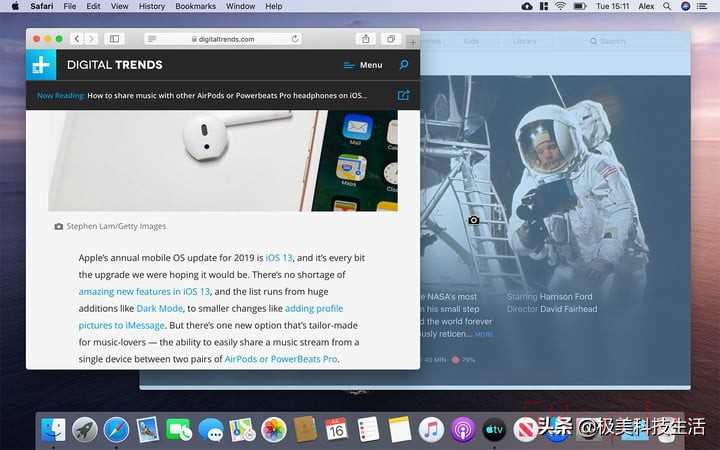Click the Digital Trends plus logo
The image size is (720, 450).
coord(42,65)
